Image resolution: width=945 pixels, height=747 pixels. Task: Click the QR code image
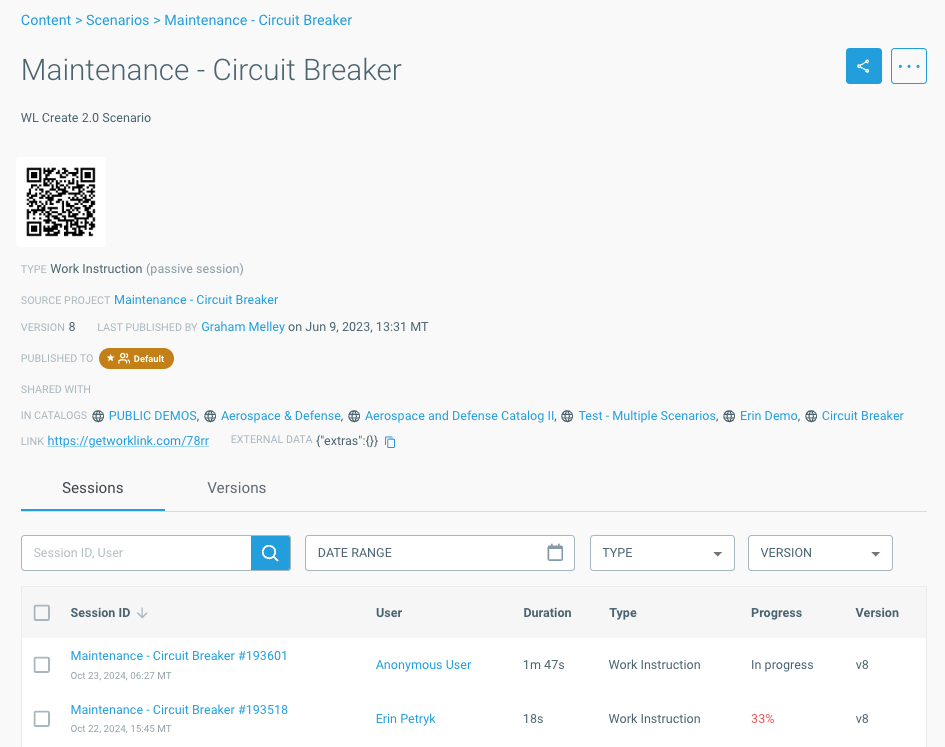(x=61, y=202)
